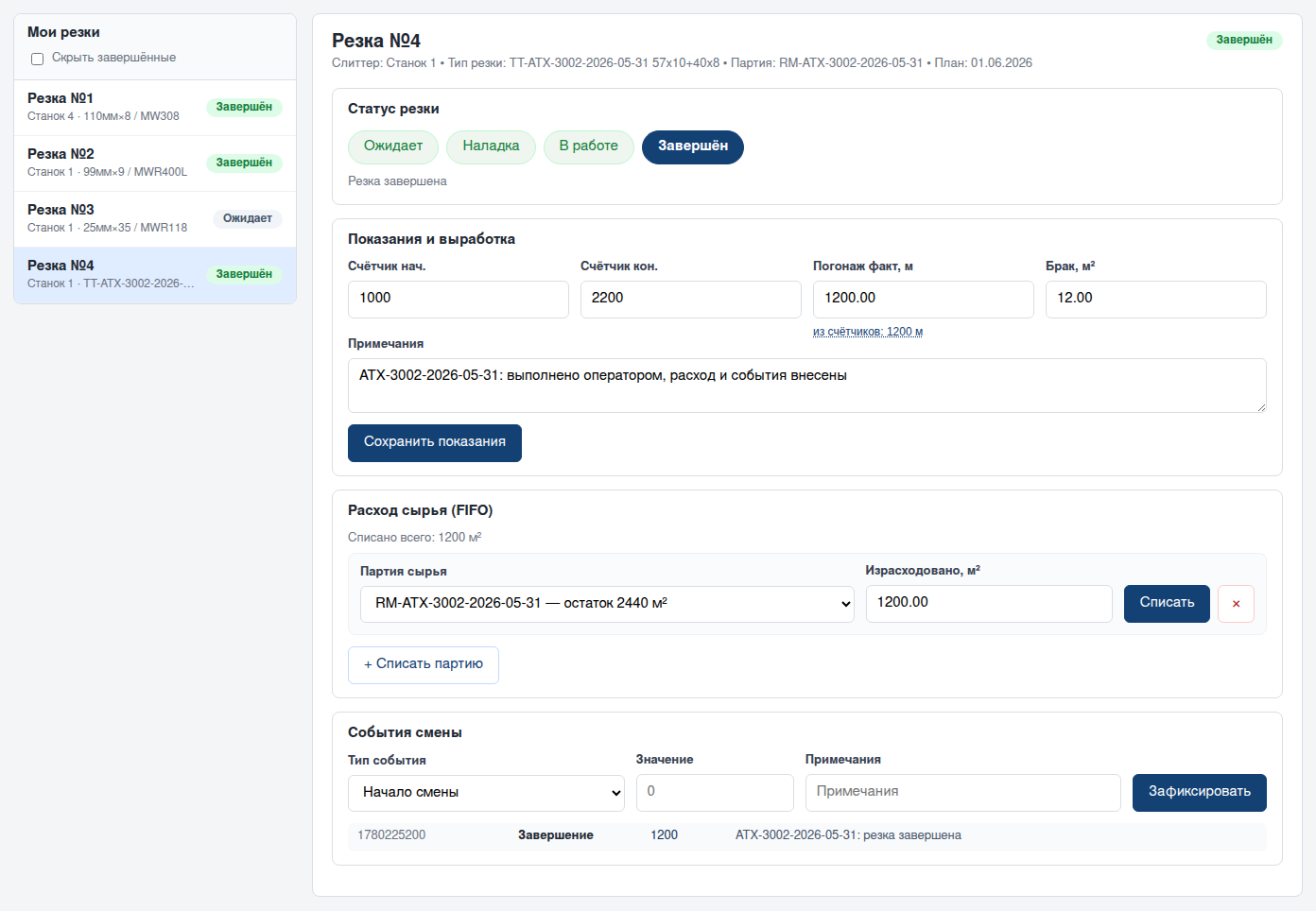Click the 'Мои резки' sidebar heading
The height and width of the screenshot is (911, 1316).
coord(63,32)
